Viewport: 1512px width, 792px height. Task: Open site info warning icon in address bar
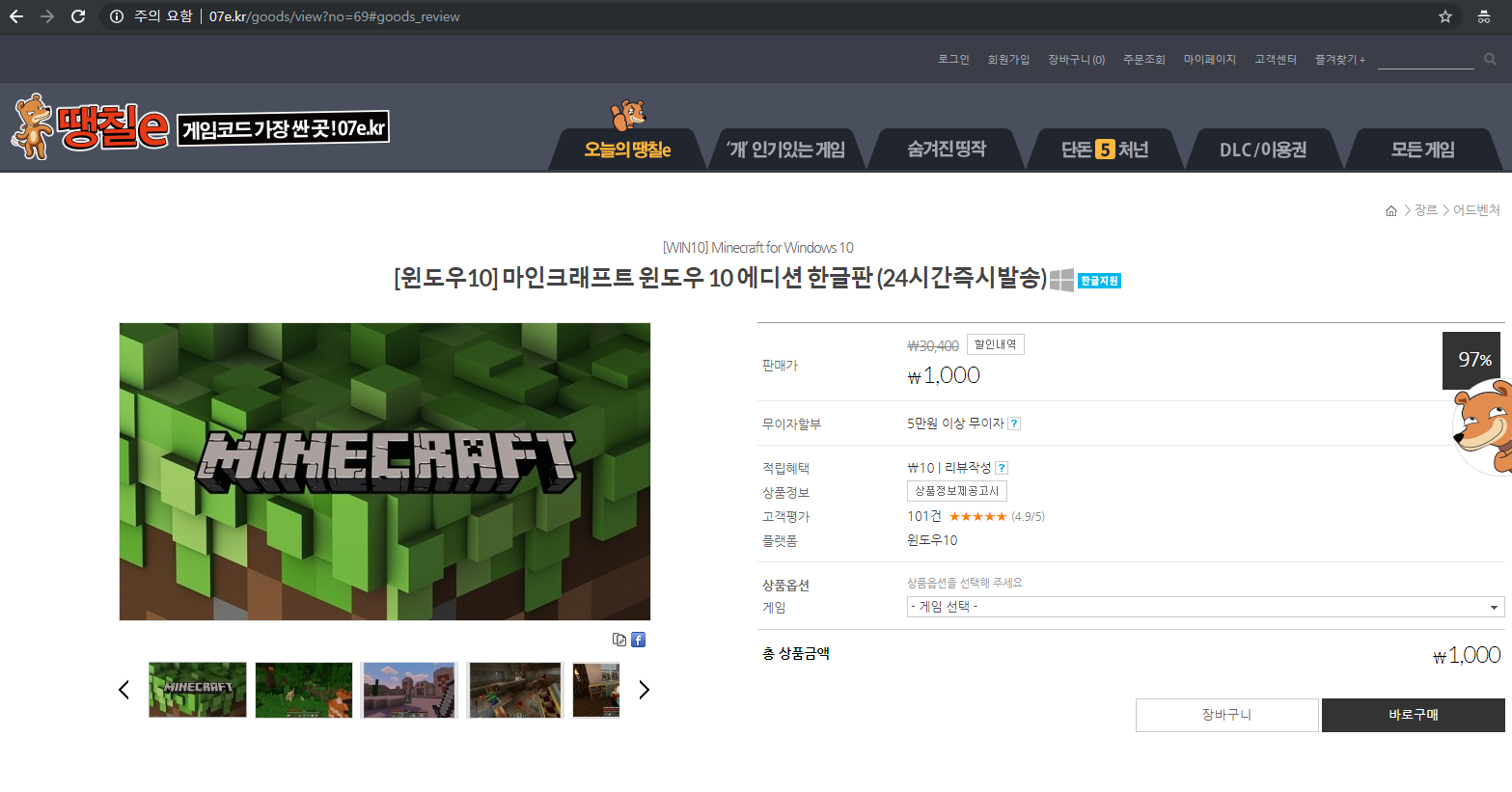[117, 16]
